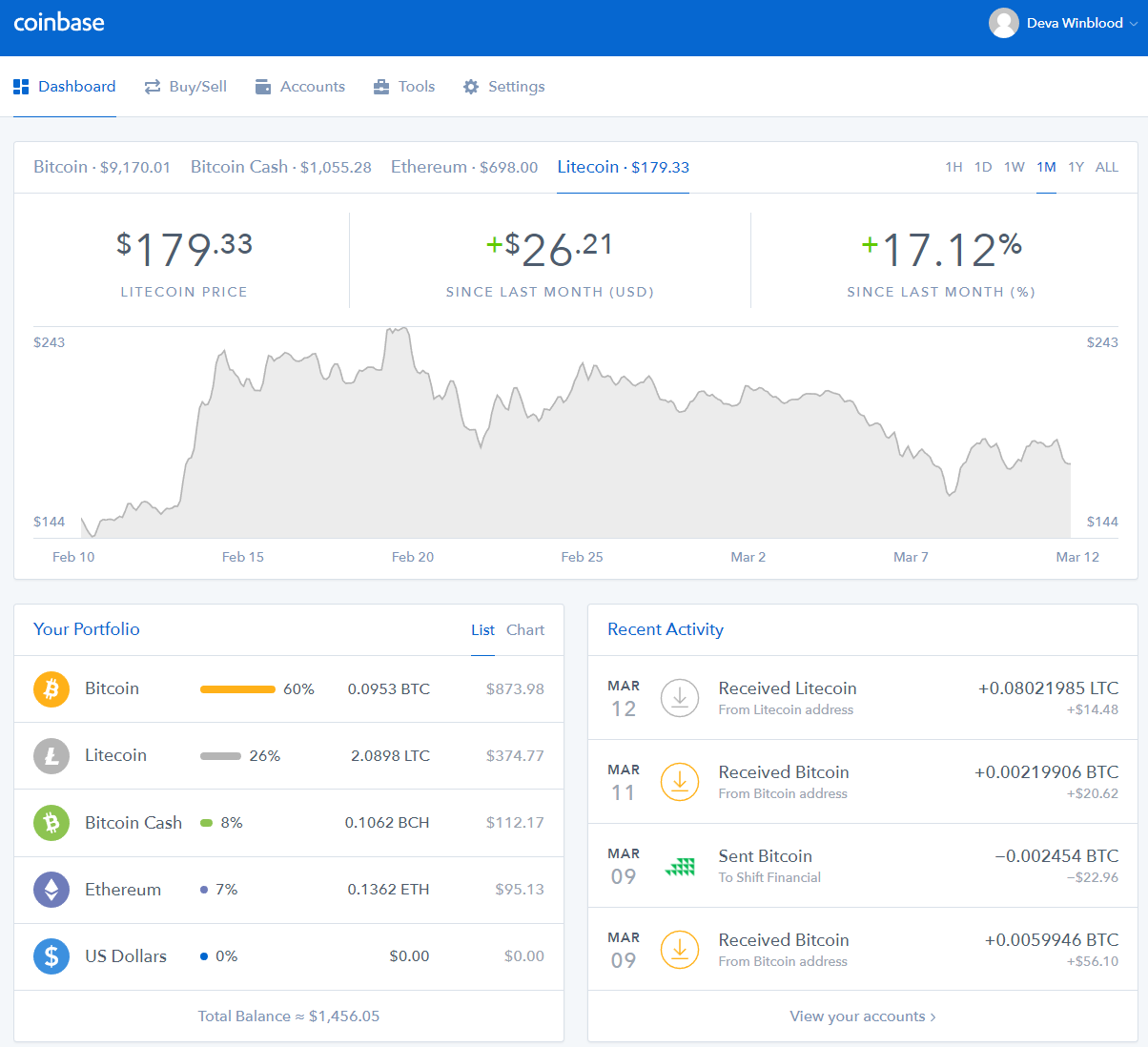Switch chart to the Bitcoin Cash tab
1148x1047 pixels.
(x=281, y=167)
